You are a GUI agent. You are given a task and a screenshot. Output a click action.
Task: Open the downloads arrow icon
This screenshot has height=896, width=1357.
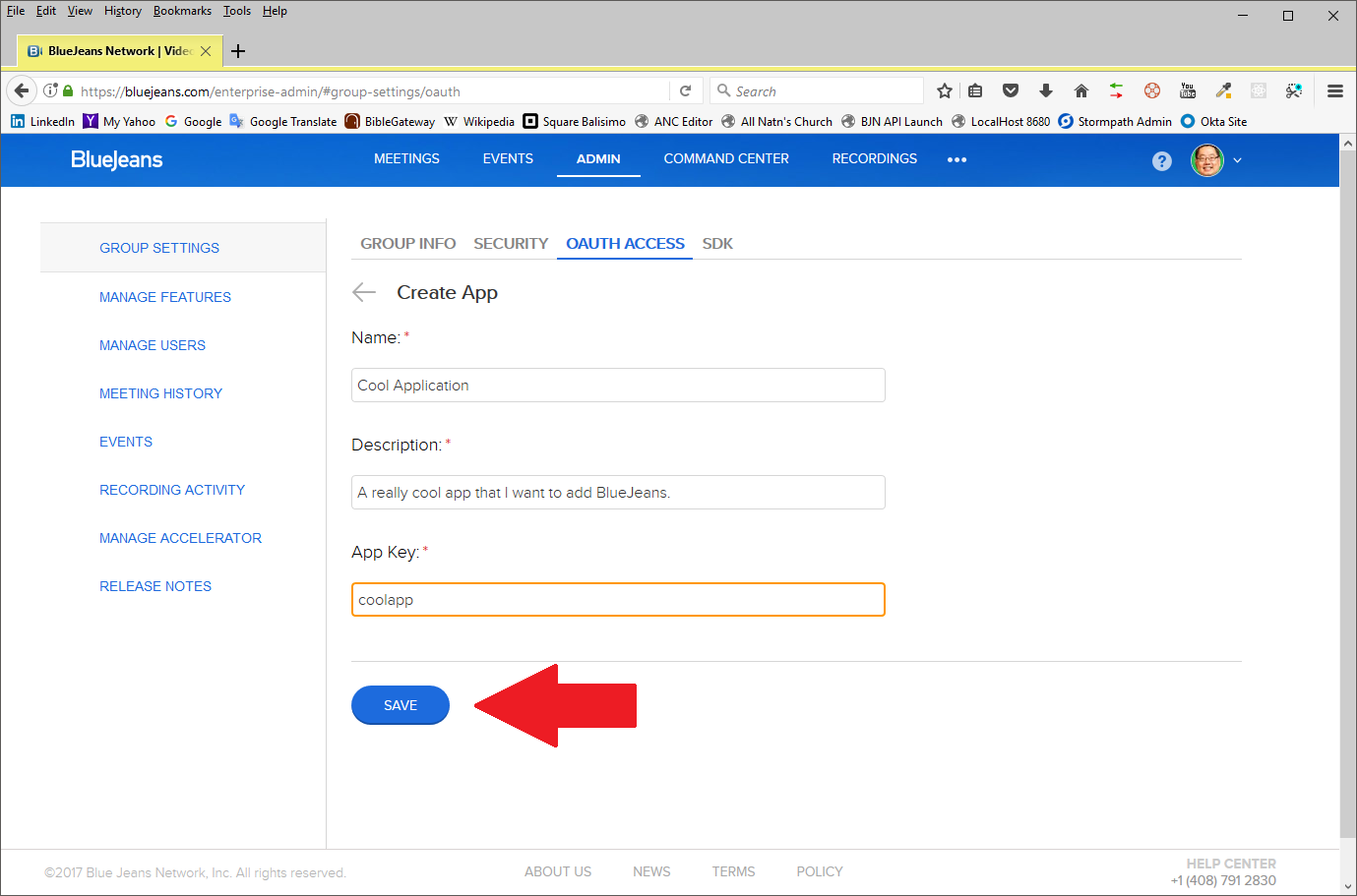[x=1046, y=90]
